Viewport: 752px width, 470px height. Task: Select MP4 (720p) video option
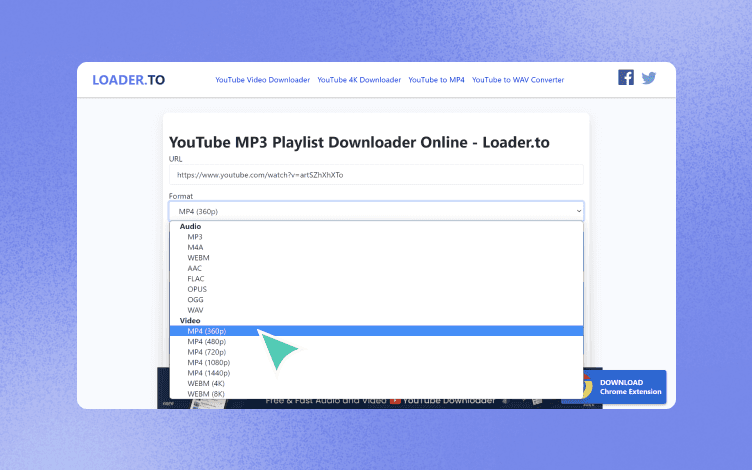pyautogui.click(x=376, y=352)
